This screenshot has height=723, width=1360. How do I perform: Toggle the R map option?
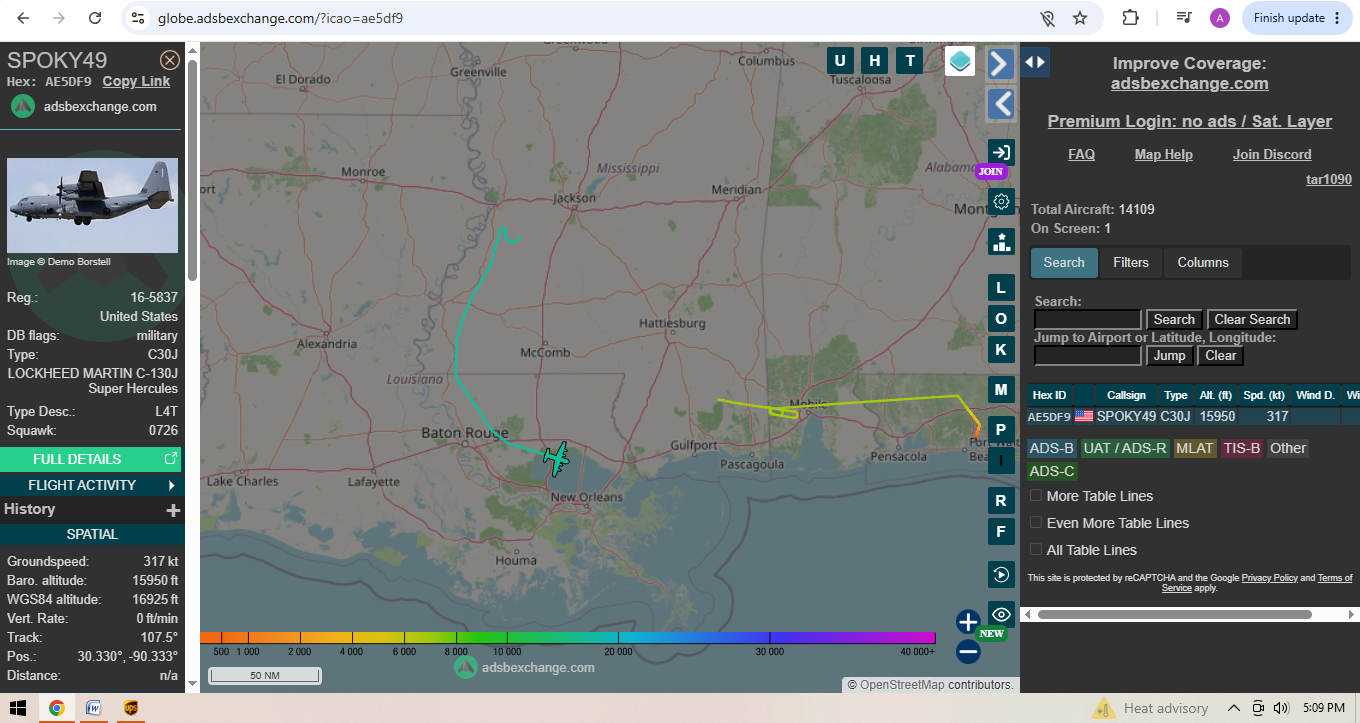(1001, 500)
